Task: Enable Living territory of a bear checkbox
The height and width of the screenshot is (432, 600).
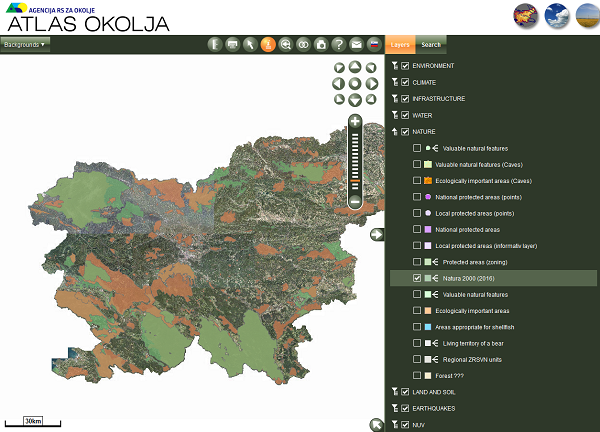Action: click(417, 343)
